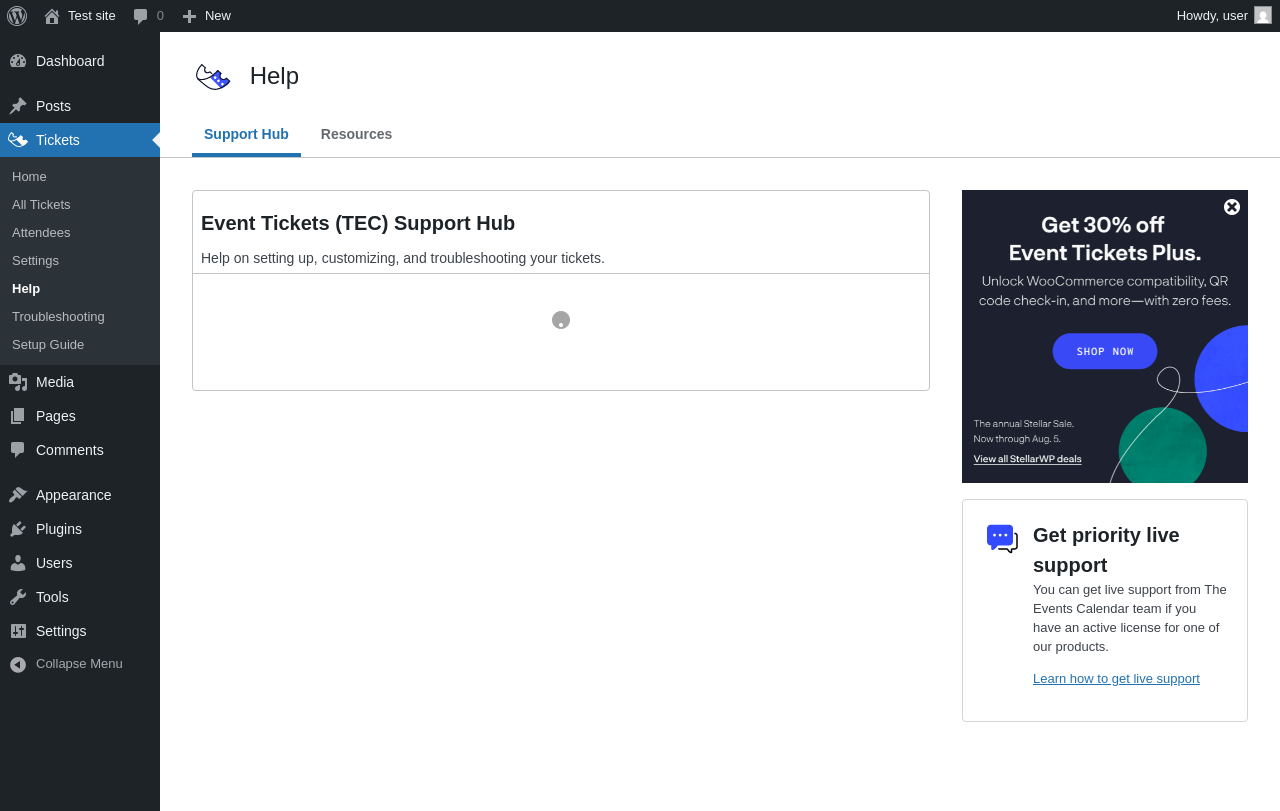Click the SHOP NOW button

coord(1105,351)
